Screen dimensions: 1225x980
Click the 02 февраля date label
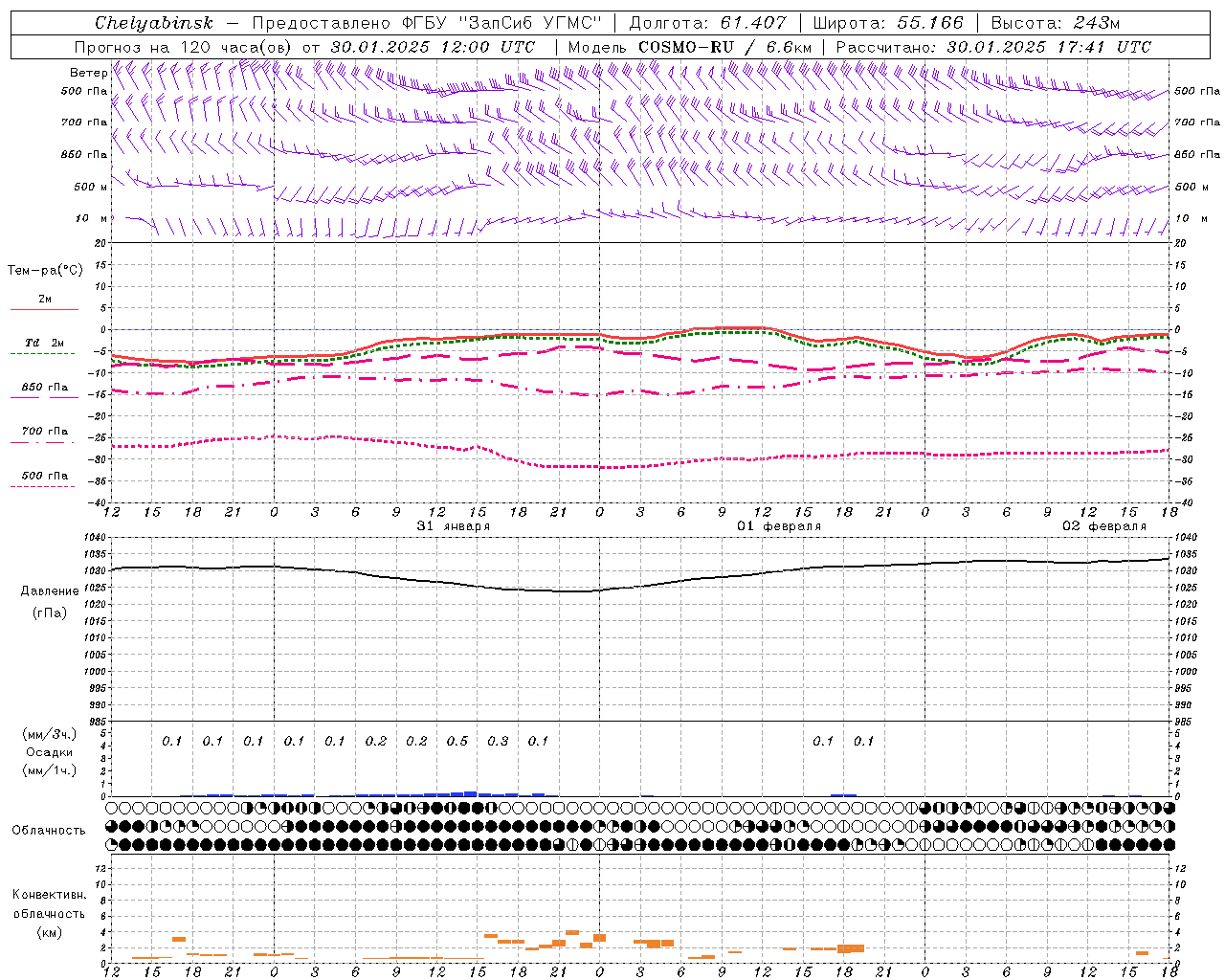click(x=1104, y=526)
